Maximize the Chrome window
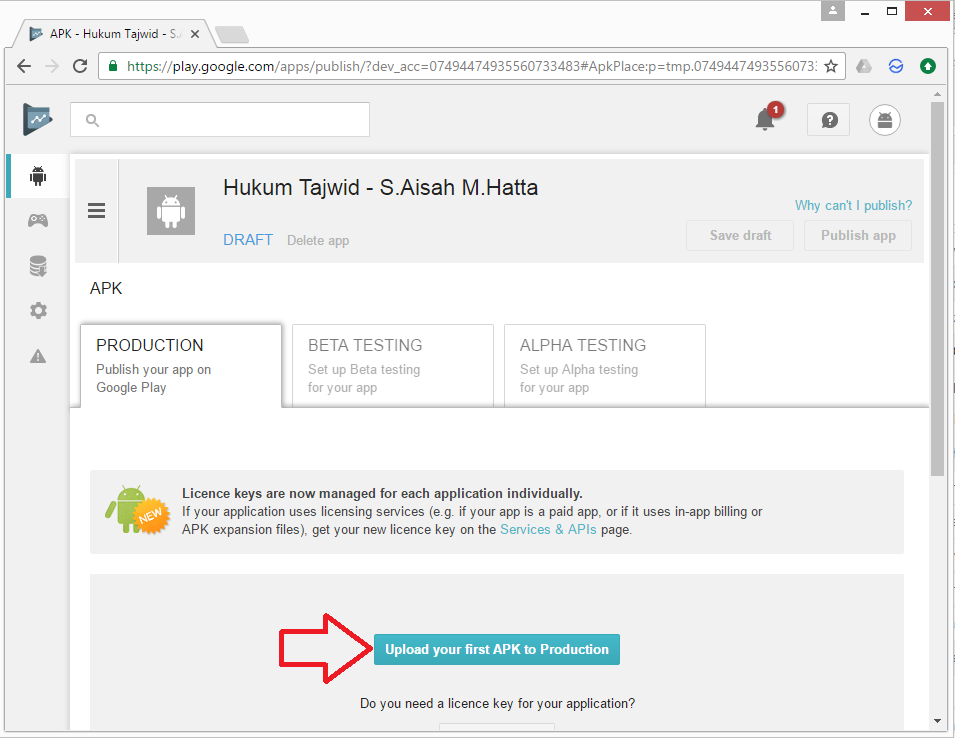 coord(892,11)
